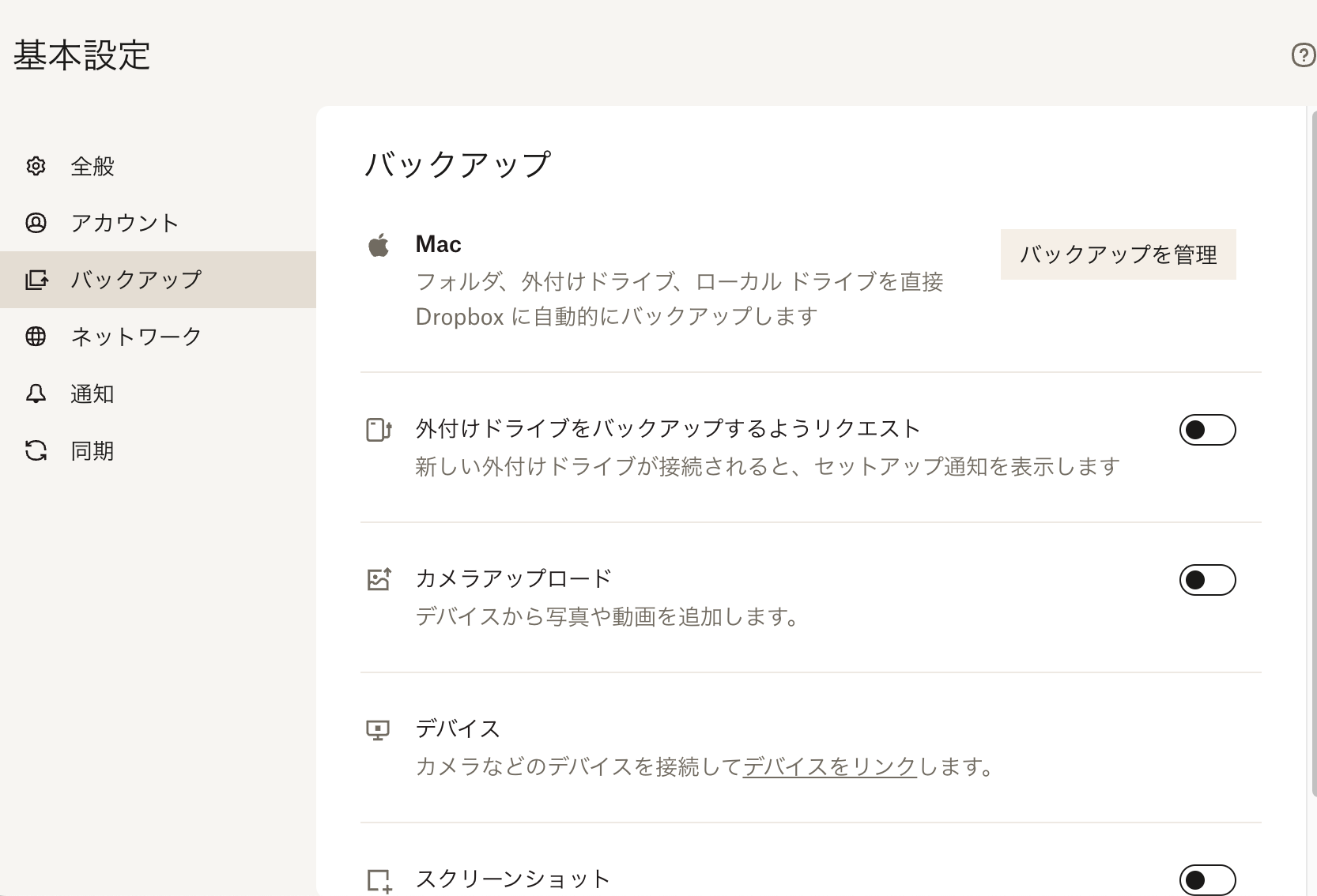Click the external drive icon
The width and height of the screenshot is (1317, 896).
(x=379, y=430)
